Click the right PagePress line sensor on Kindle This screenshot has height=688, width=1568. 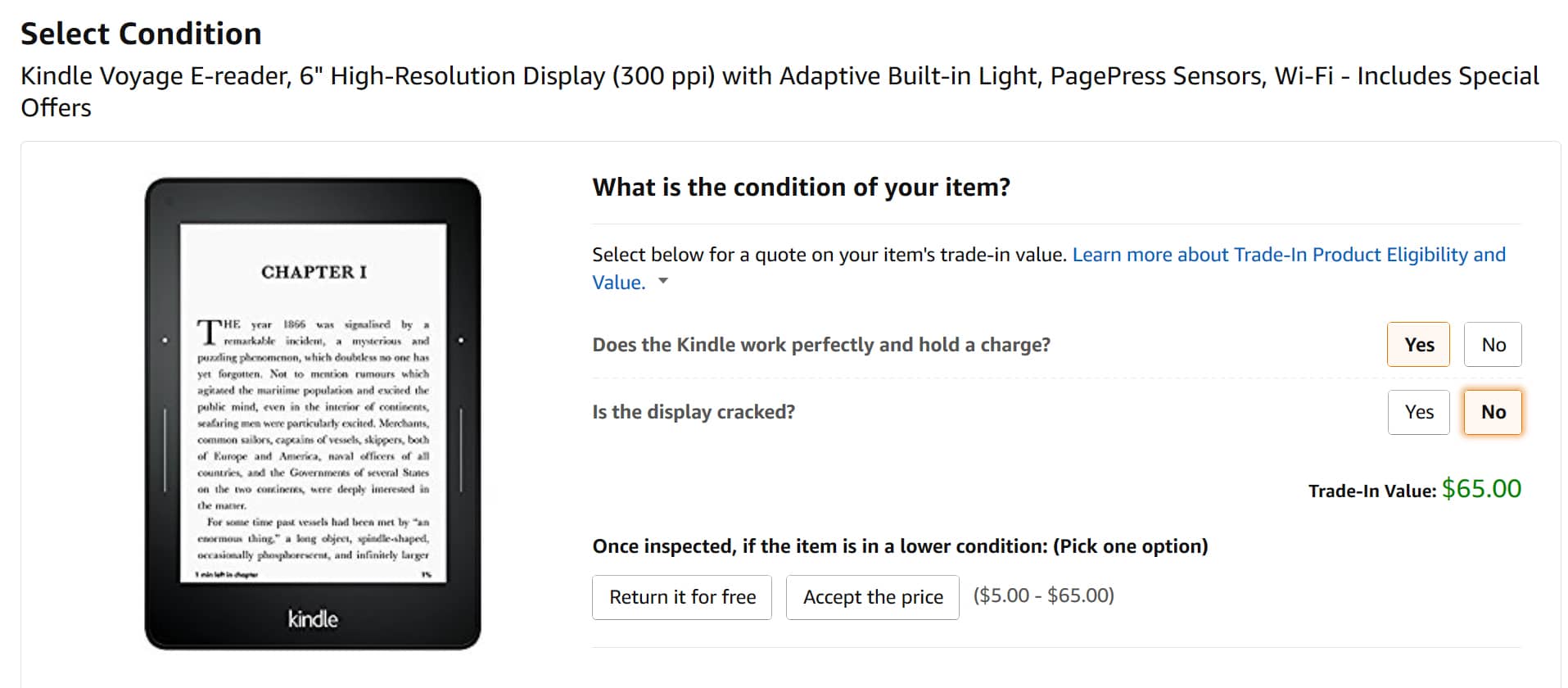tap(461, 450)
